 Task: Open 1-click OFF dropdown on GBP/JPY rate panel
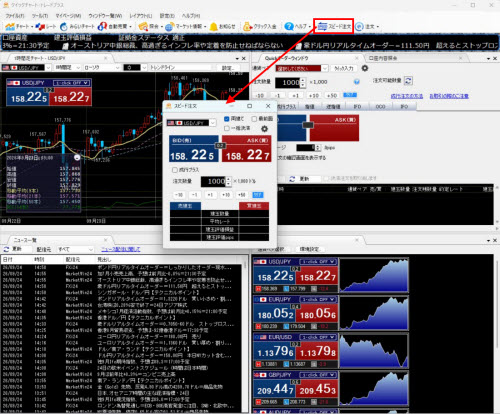click(x=318, y=375)
